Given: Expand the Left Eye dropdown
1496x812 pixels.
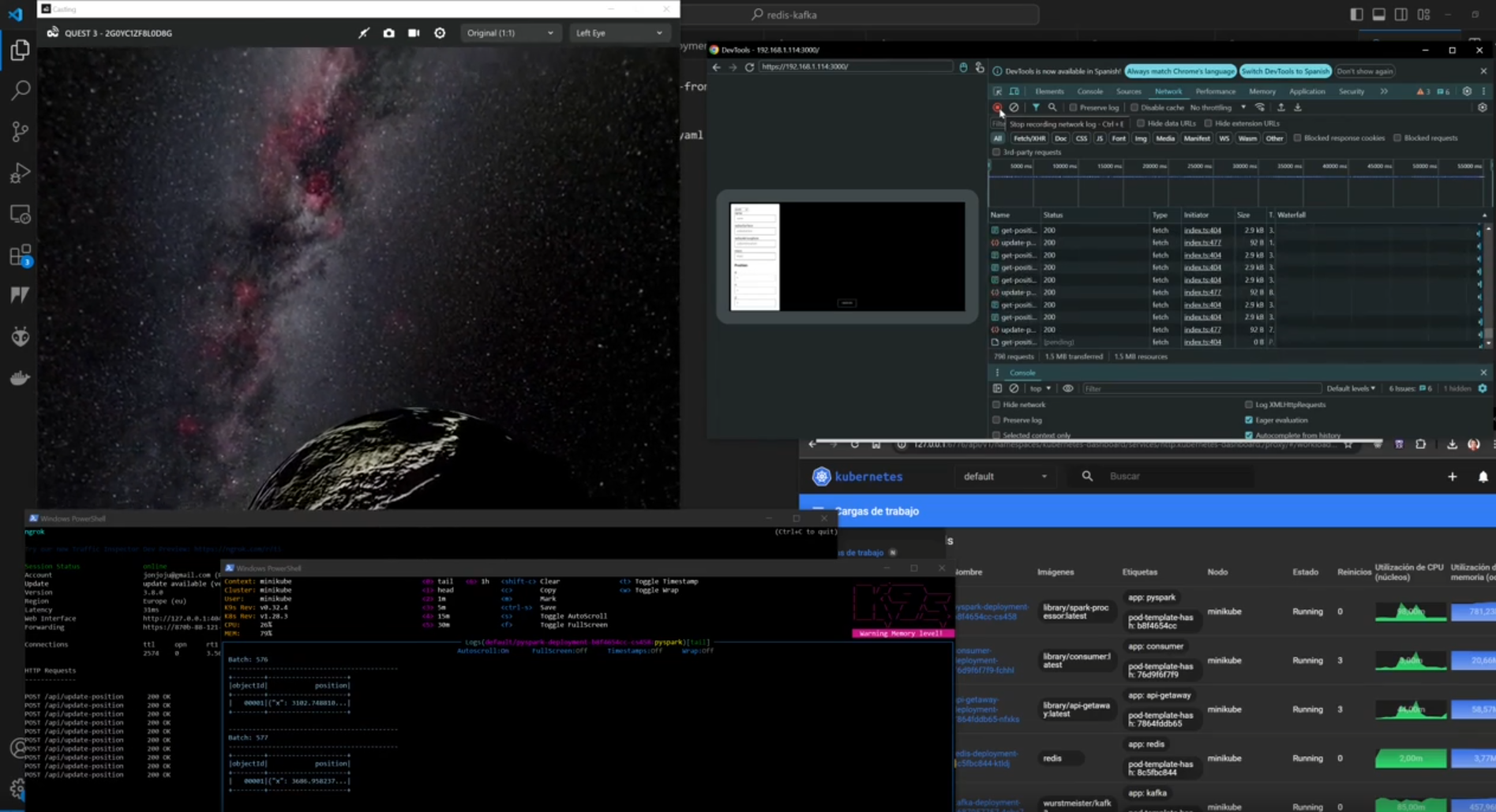Looking at the screenshot, I should (x=618, y=33).
